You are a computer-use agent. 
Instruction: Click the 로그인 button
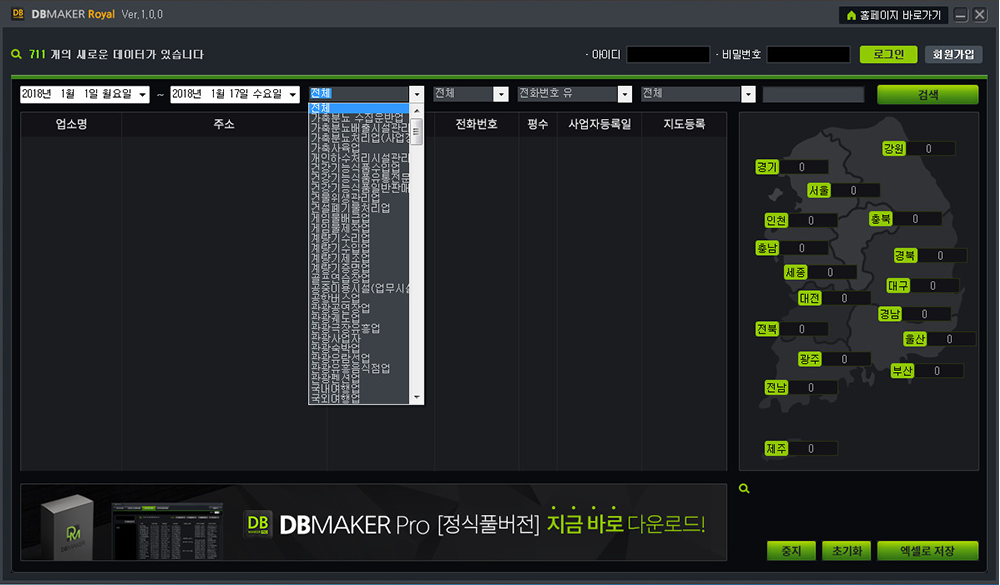[x=888, y=54]
